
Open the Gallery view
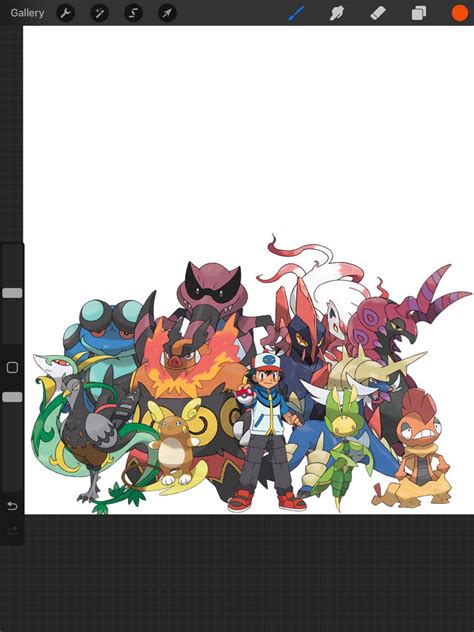pos(27,13)
